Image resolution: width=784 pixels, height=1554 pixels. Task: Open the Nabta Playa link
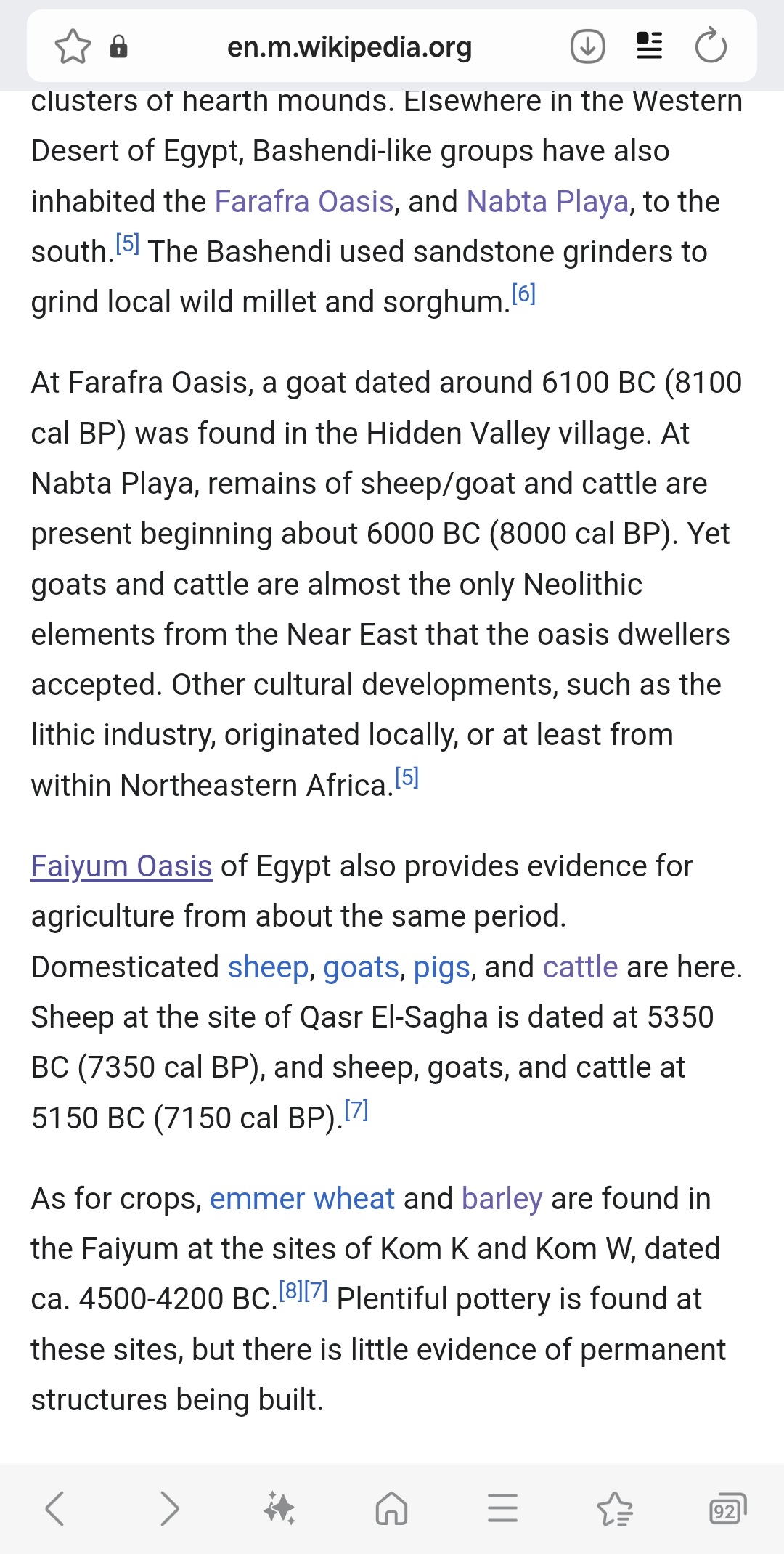547,202
